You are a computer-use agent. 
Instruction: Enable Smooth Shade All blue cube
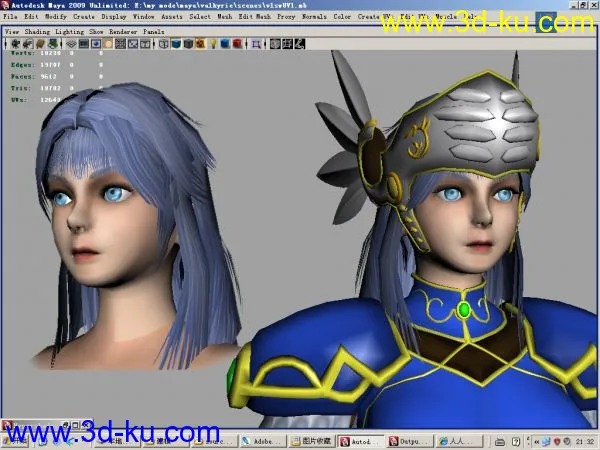(x=176, y=44)
